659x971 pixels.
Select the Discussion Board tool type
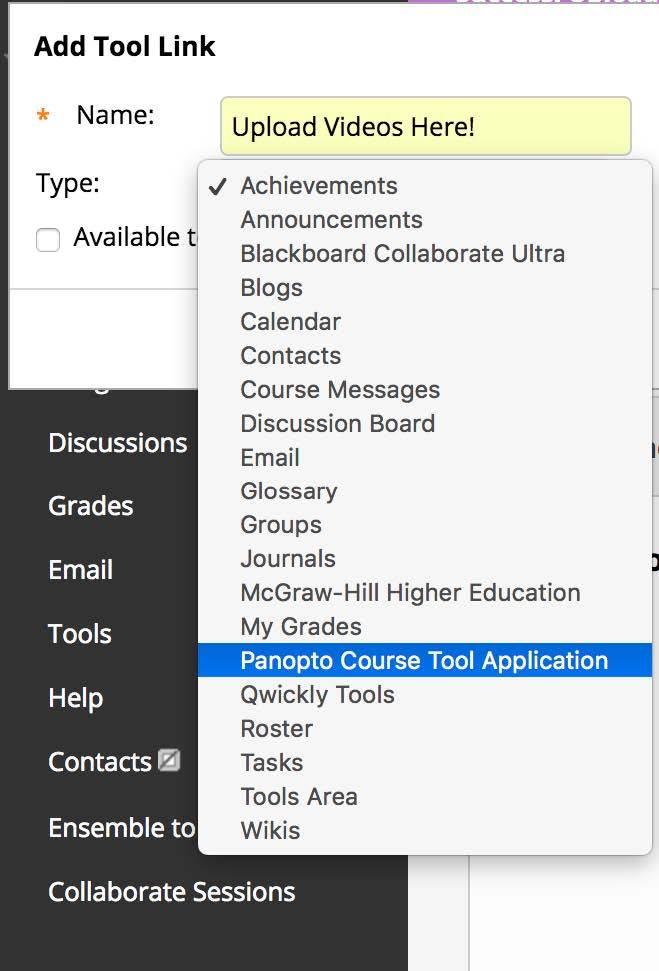(337, 423)
